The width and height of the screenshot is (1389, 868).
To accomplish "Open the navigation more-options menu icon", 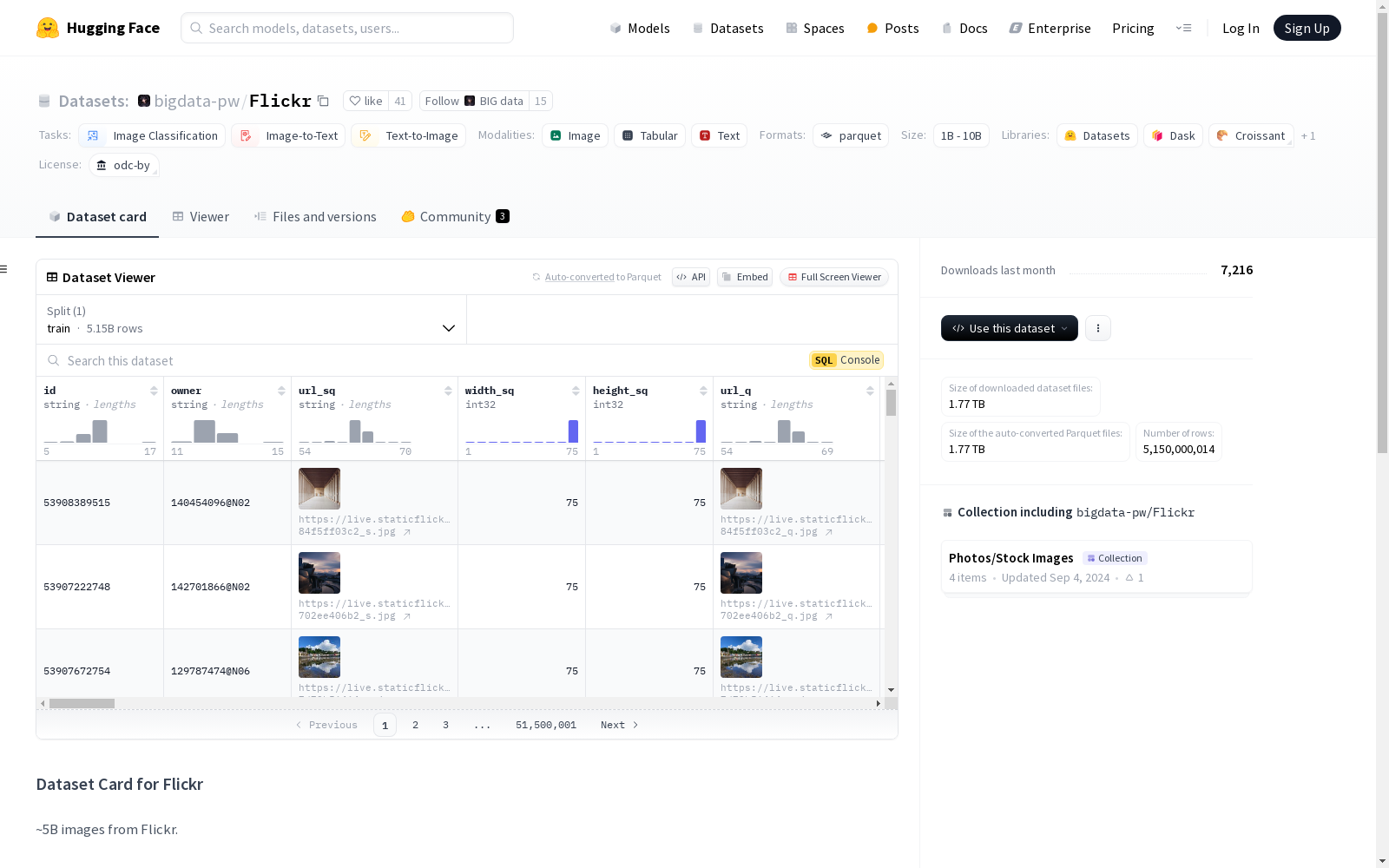I will (x=1183, y=28).
